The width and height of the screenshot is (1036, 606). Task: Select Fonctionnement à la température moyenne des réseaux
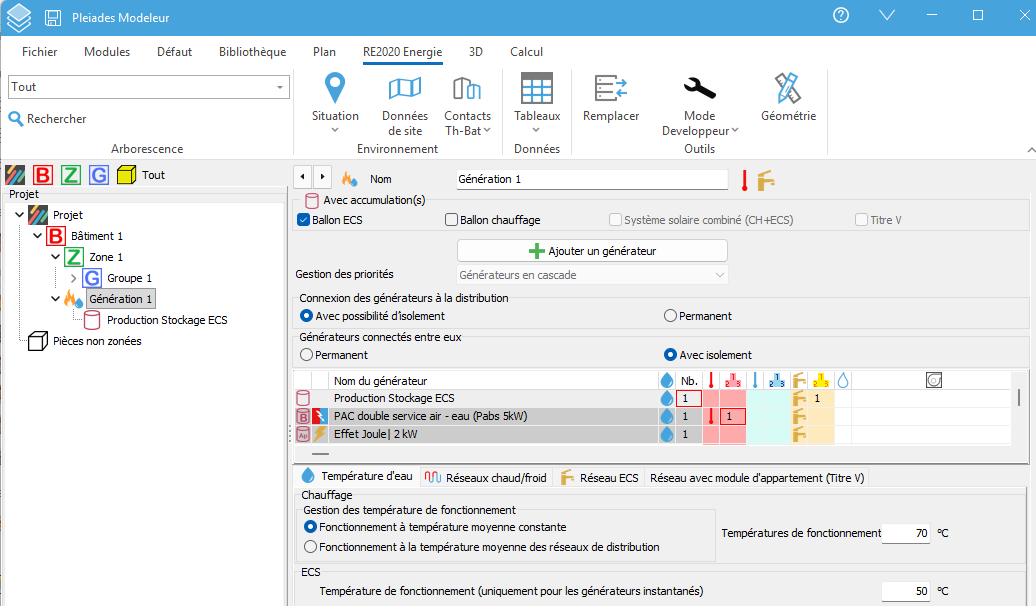(311, 547)
